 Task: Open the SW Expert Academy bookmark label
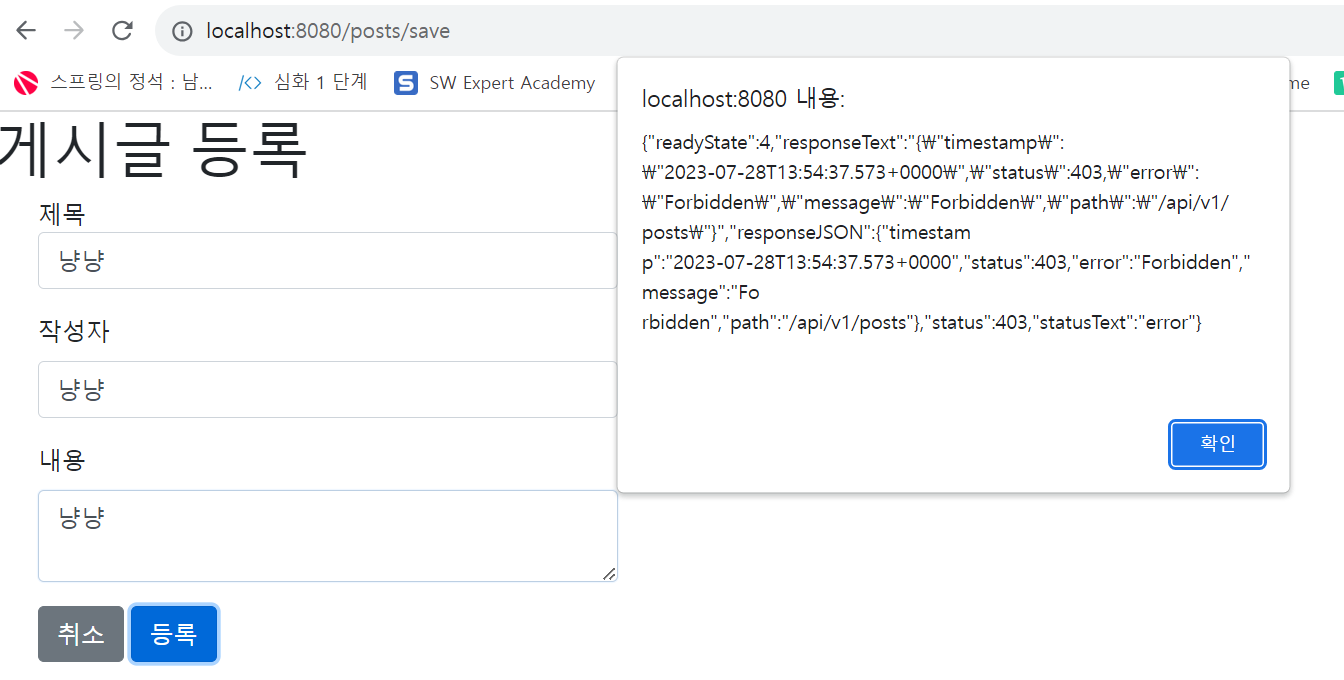tap(512, 83)
